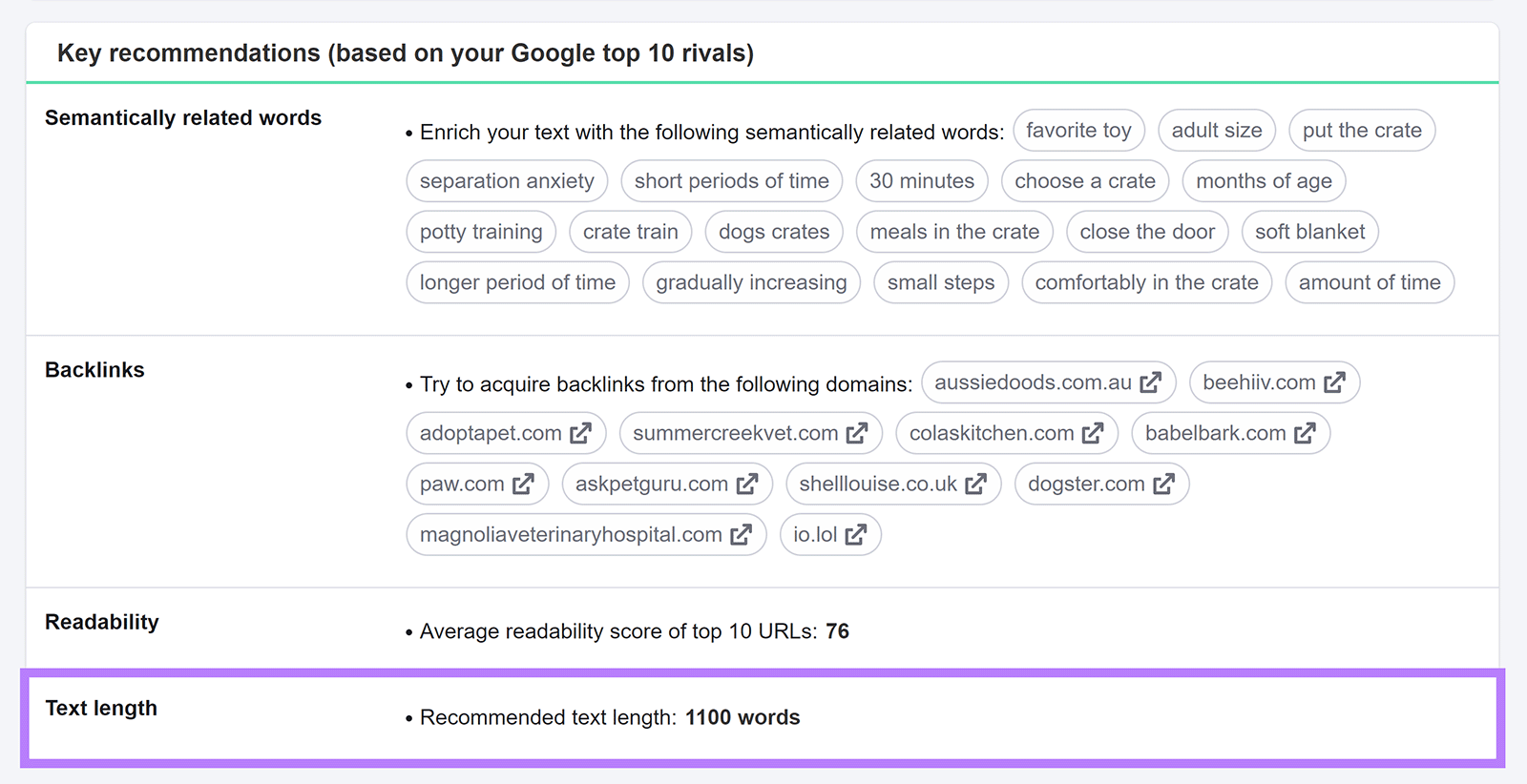Select the 'soft blanket' keyword tag
This screenshot has height=784, width=1527.
[x=1310, y=232]
